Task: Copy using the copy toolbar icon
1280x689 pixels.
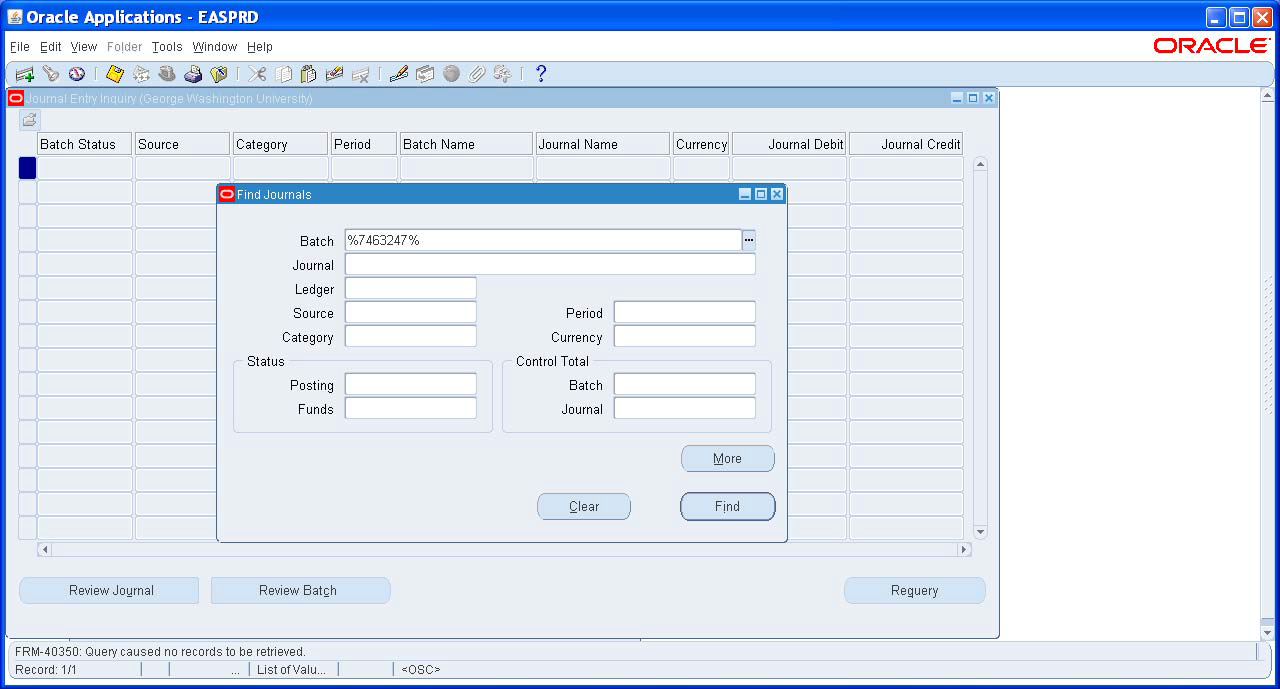Action: click(x=284, y=73)
